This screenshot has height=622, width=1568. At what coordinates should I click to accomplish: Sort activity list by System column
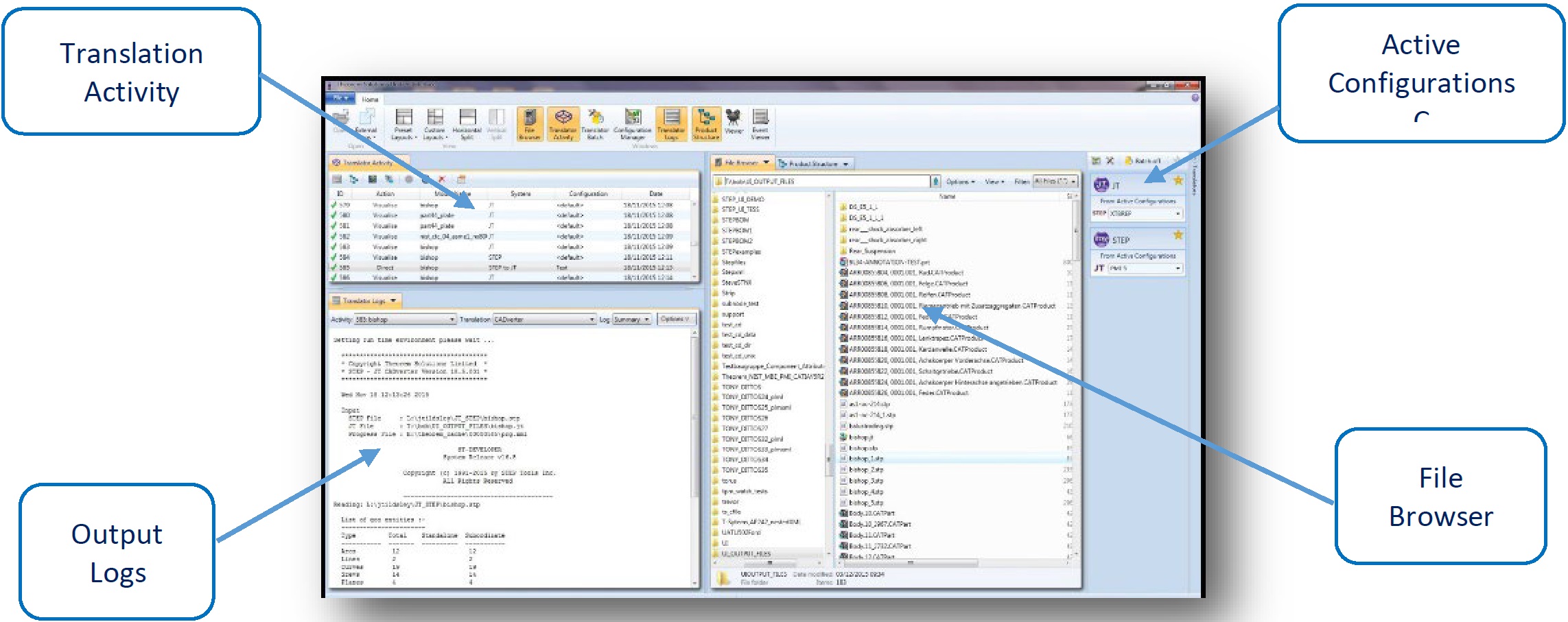[x=520, y=193]
